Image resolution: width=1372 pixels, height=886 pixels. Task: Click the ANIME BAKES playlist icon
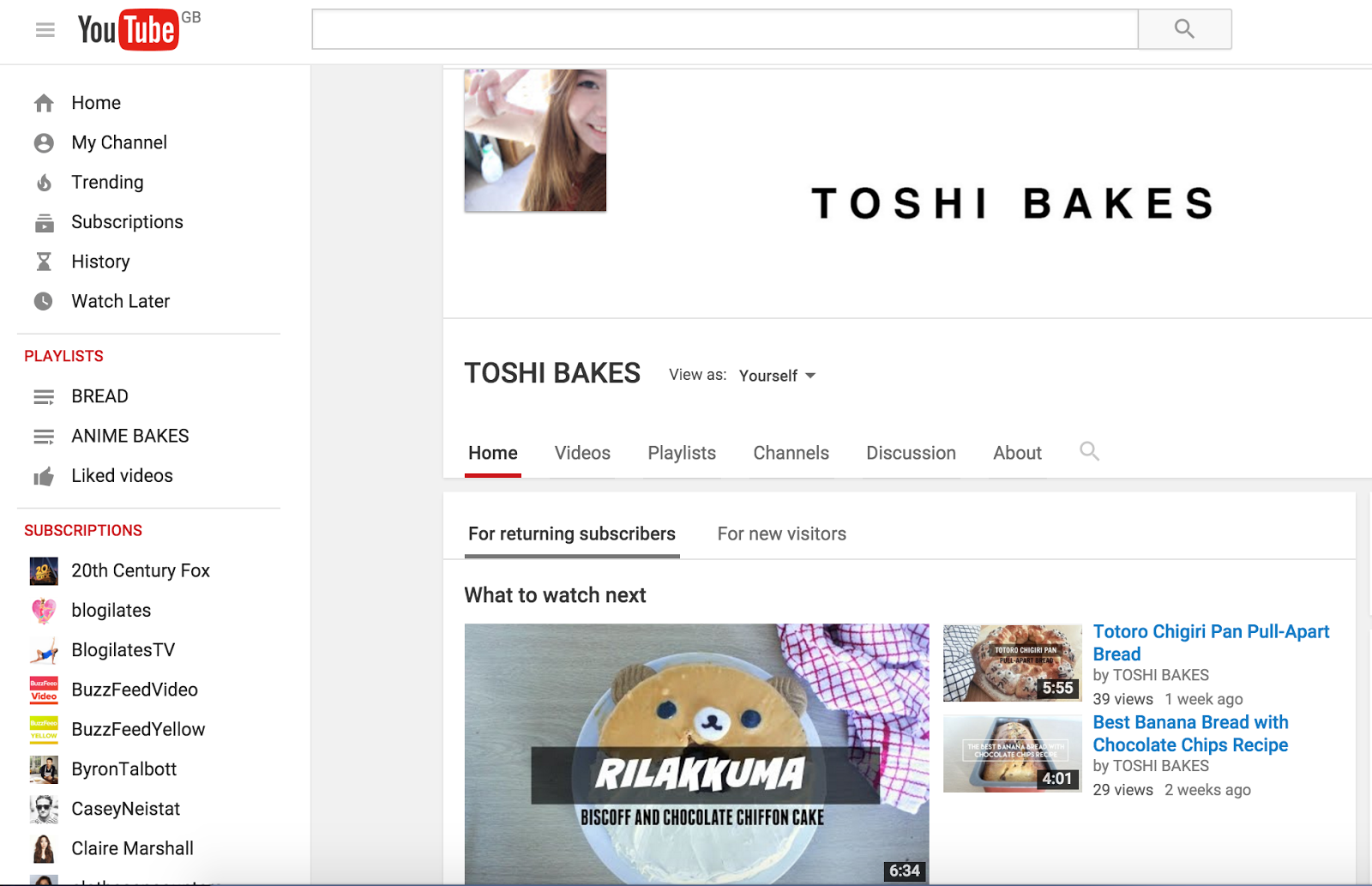pyautogui.click(x=44, y=437)
